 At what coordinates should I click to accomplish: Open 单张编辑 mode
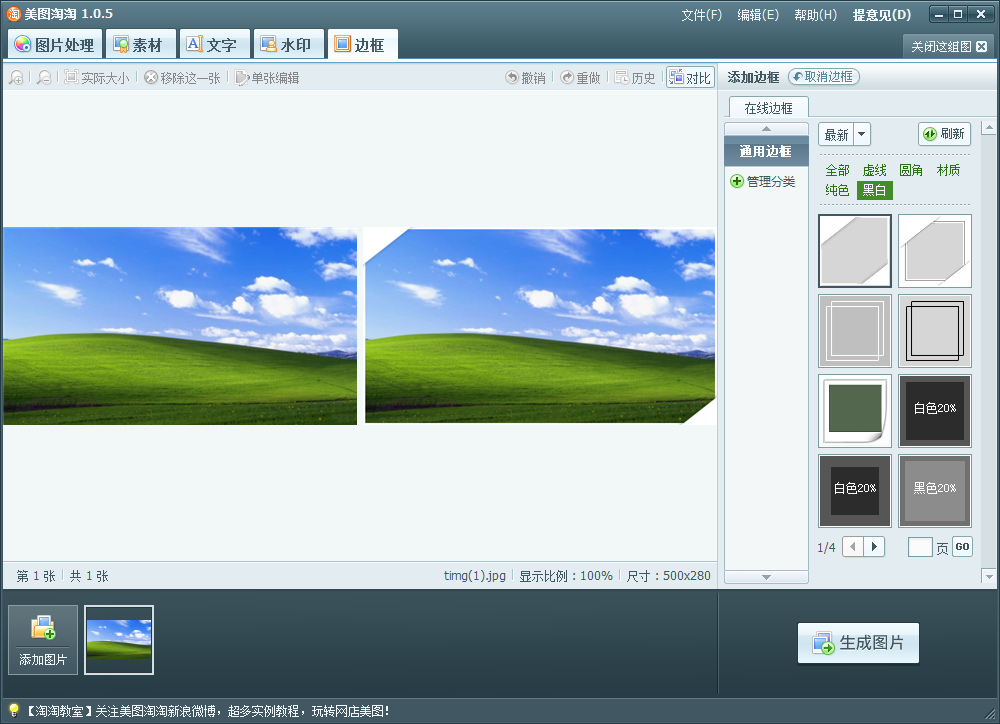[x=267, y=78]
